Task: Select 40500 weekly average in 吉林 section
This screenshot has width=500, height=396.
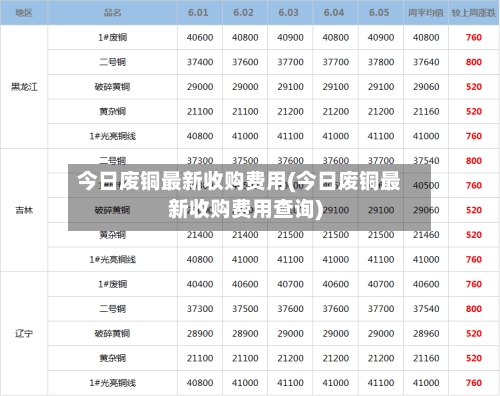Action: coord(426,185)
